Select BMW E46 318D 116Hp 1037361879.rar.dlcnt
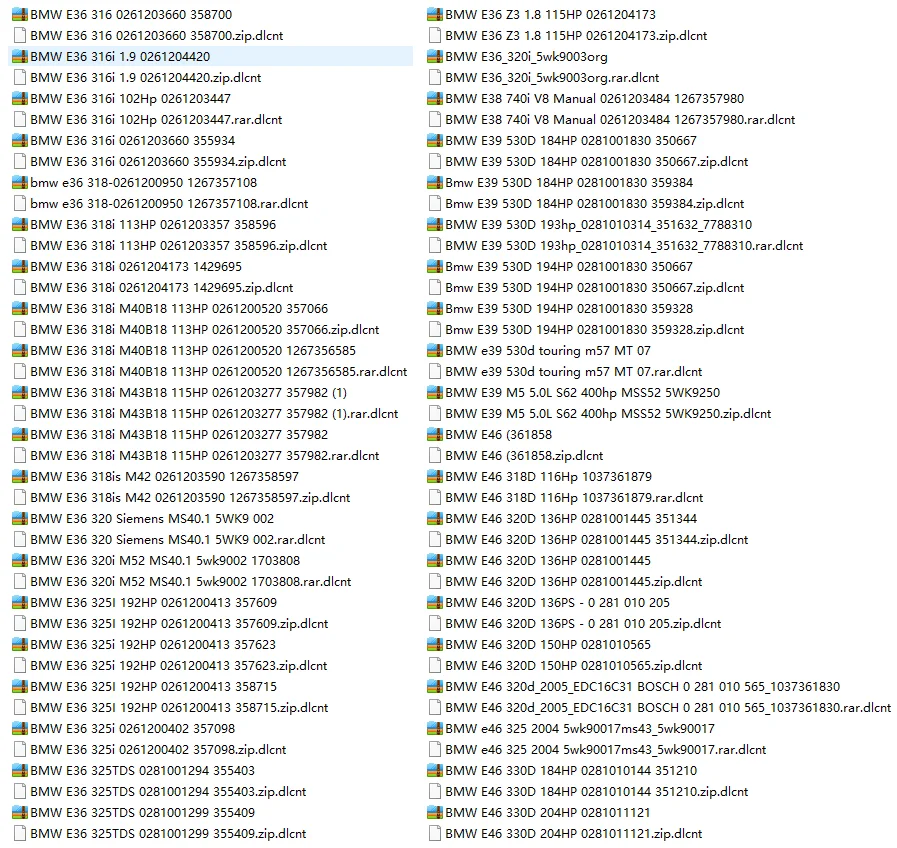 [x=566, y=498]
